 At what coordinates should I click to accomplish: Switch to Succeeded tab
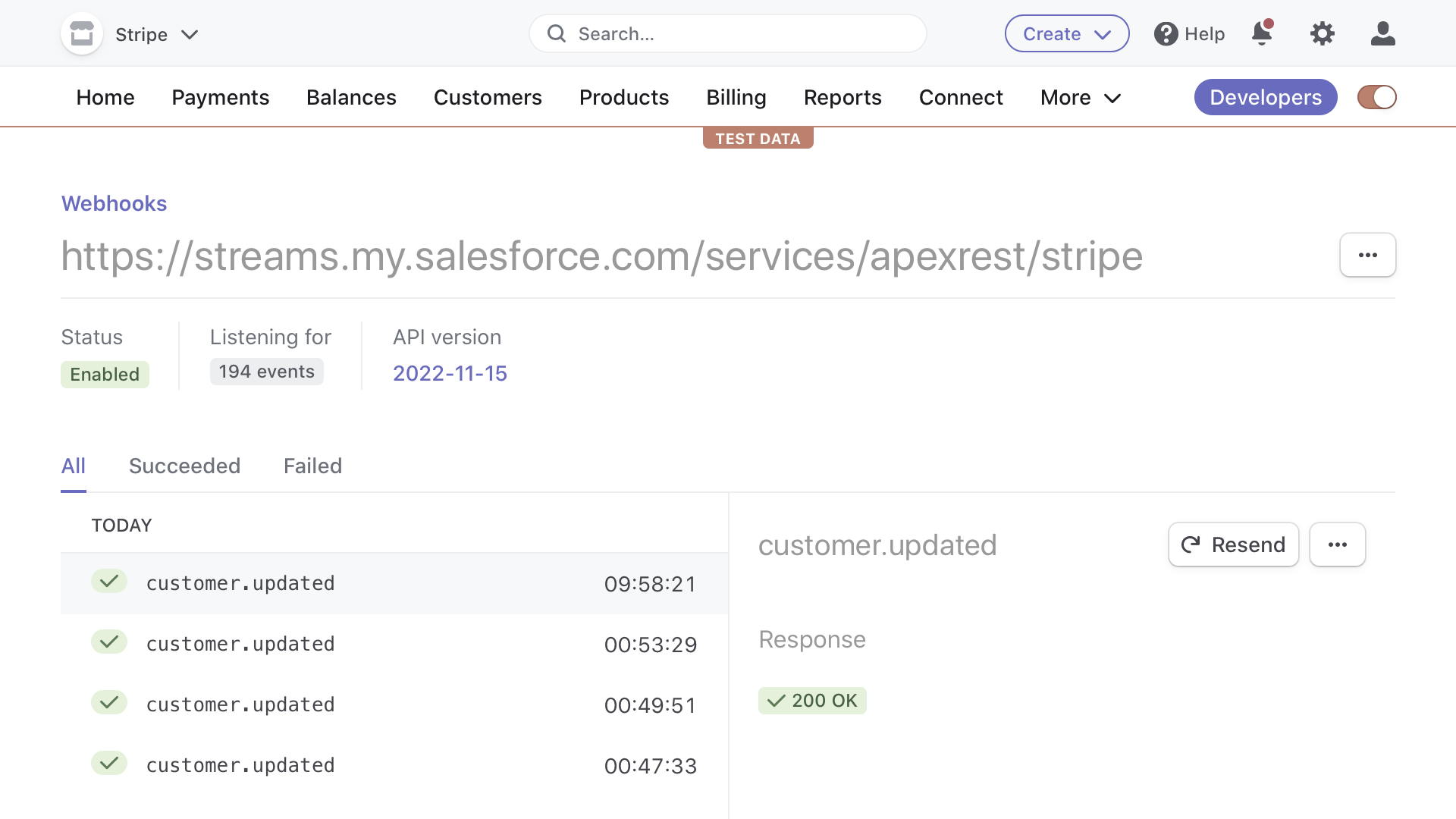pyautogui.click(x=184, y=466)
